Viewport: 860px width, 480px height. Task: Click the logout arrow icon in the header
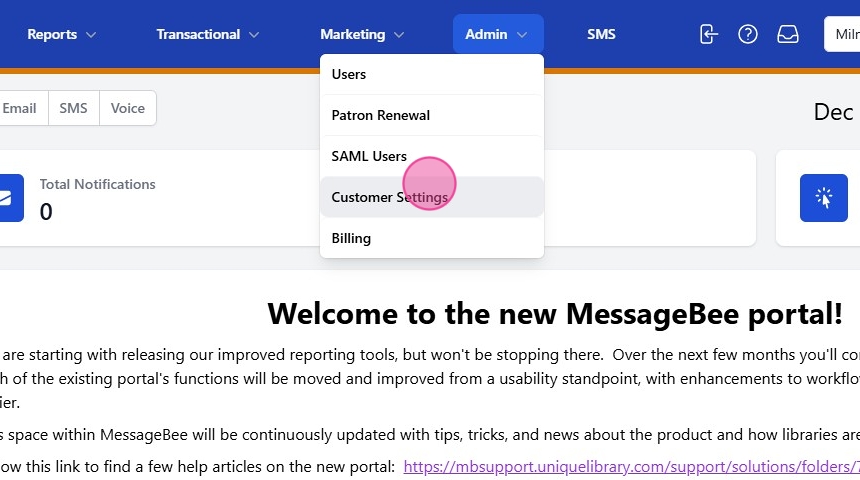709,34
